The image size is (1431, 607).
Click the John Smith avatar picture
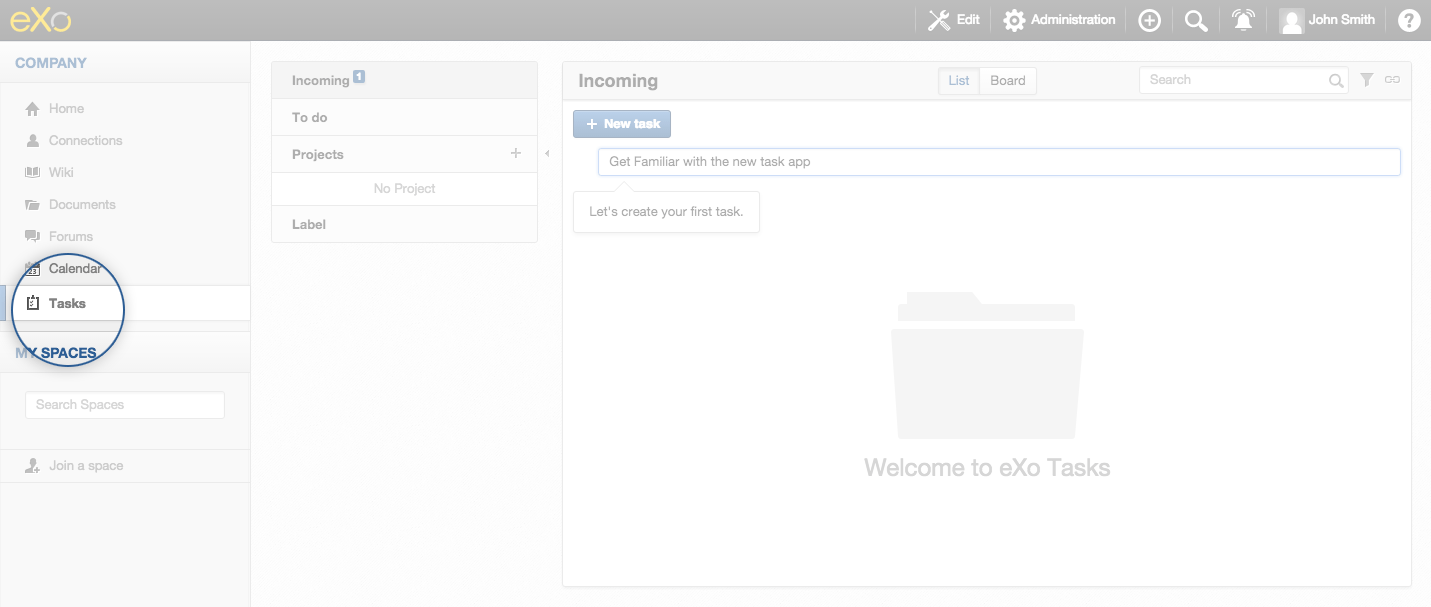tap(1292, 20)
